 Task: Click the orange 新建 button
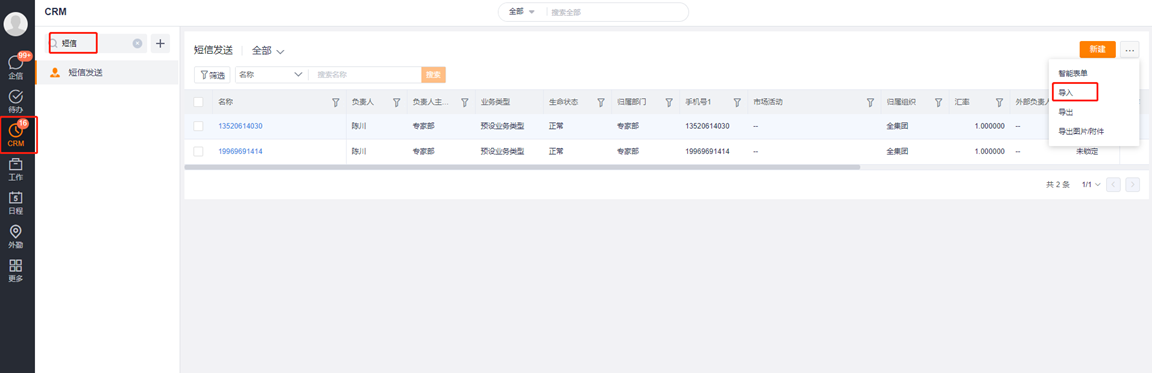1098,49
